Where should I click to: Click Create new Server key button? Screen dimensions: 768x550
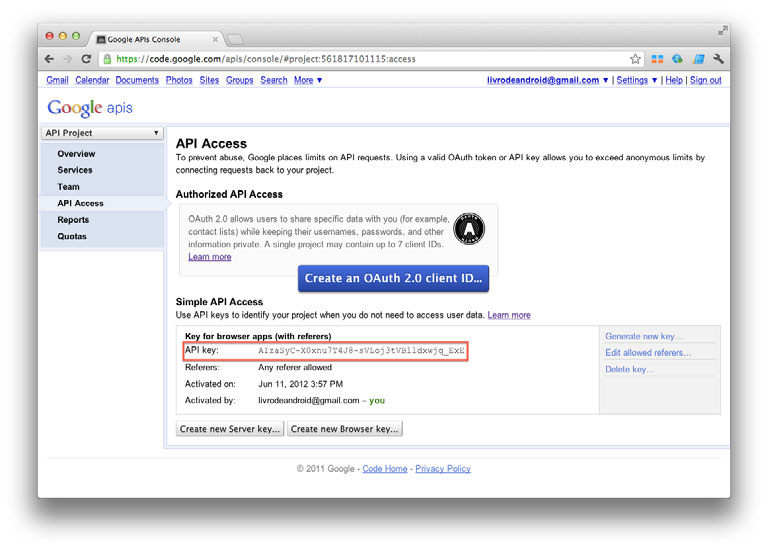230,429
